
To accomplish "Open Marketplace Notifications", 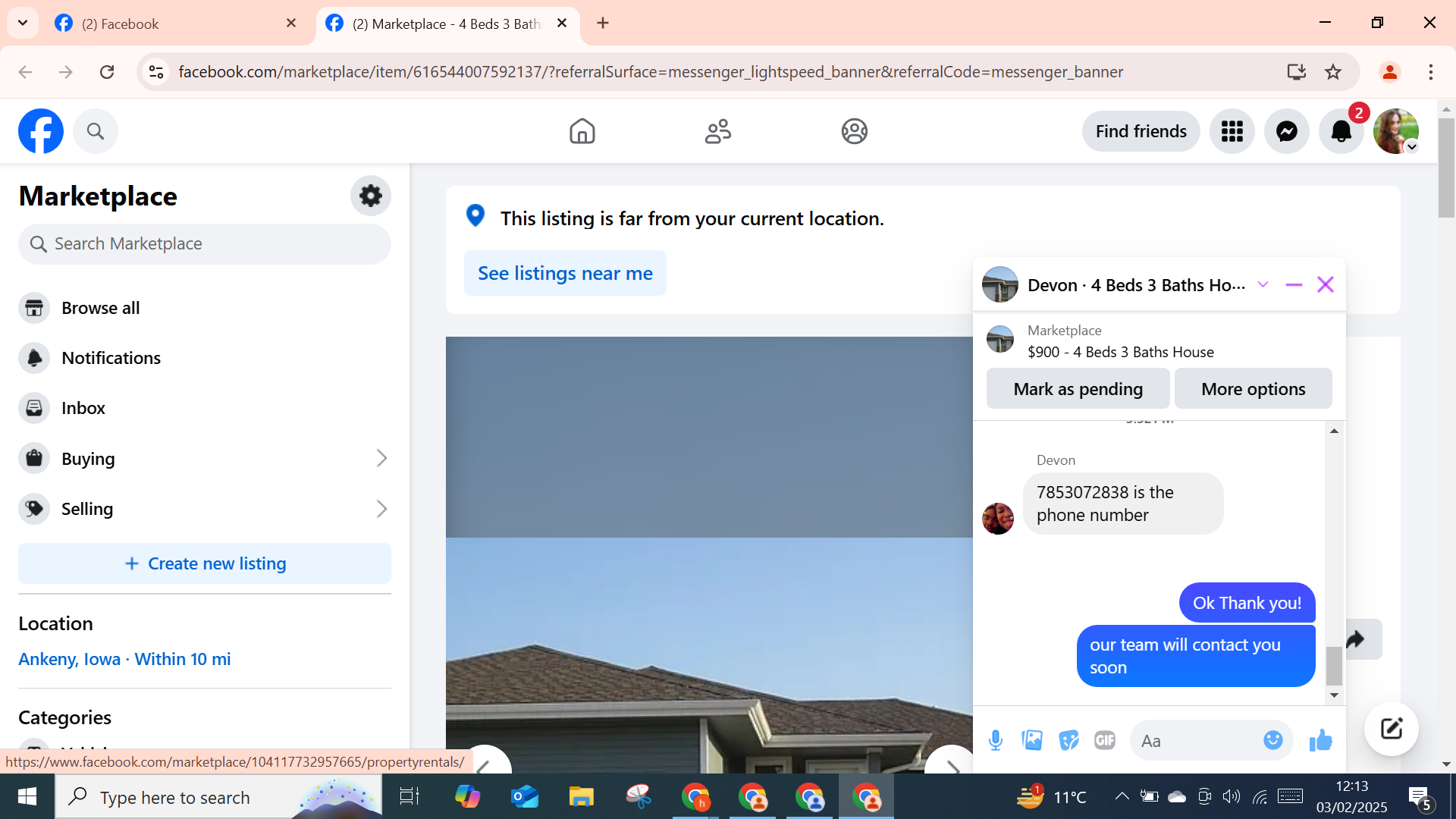I will (203, 358).
